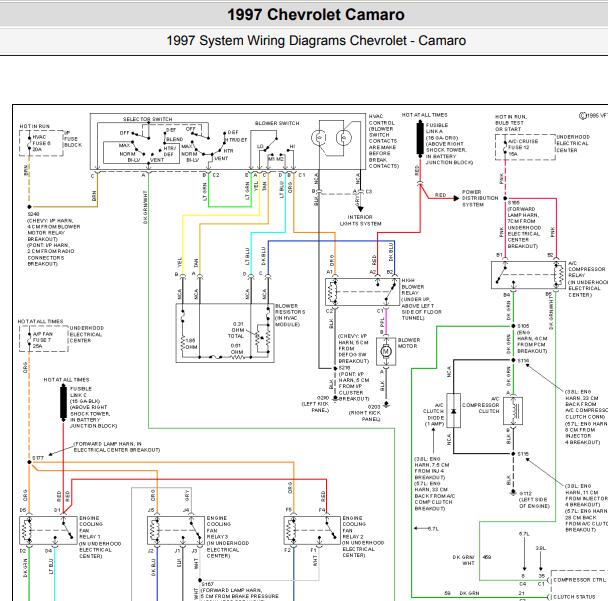Screen dimensions: 608x601
Task: Click the A/C compressor clutch coil symbol
Action: point(513,411)
